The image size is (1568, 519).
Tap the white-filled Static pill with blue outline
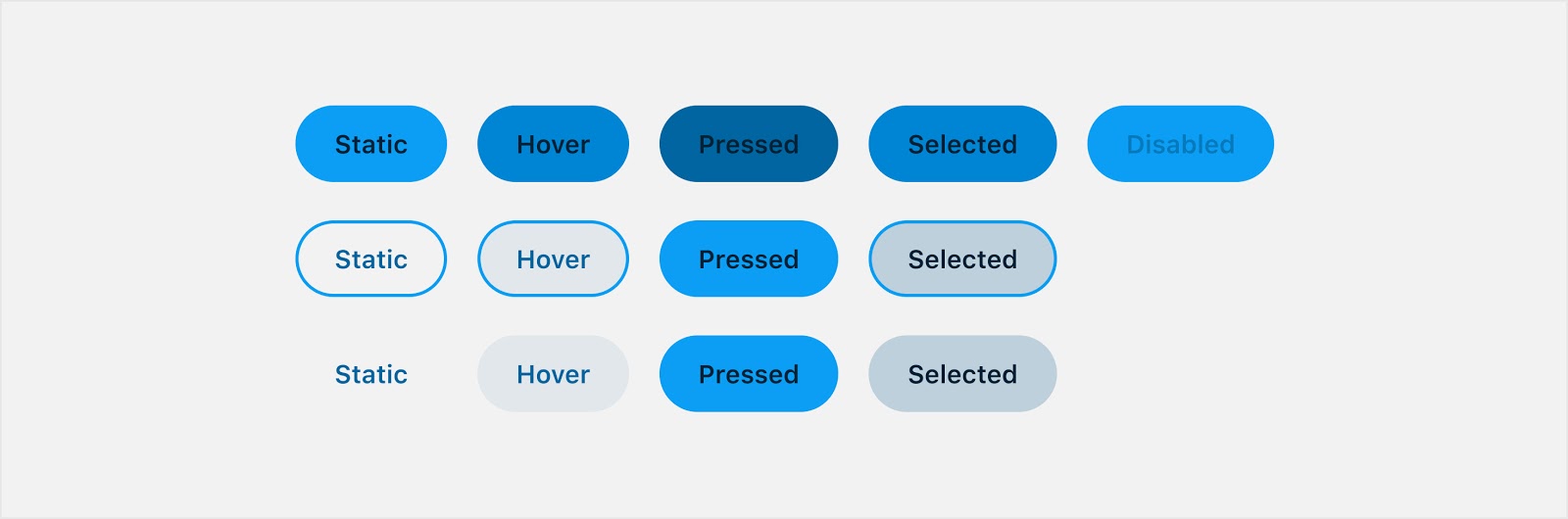[371, 259]
